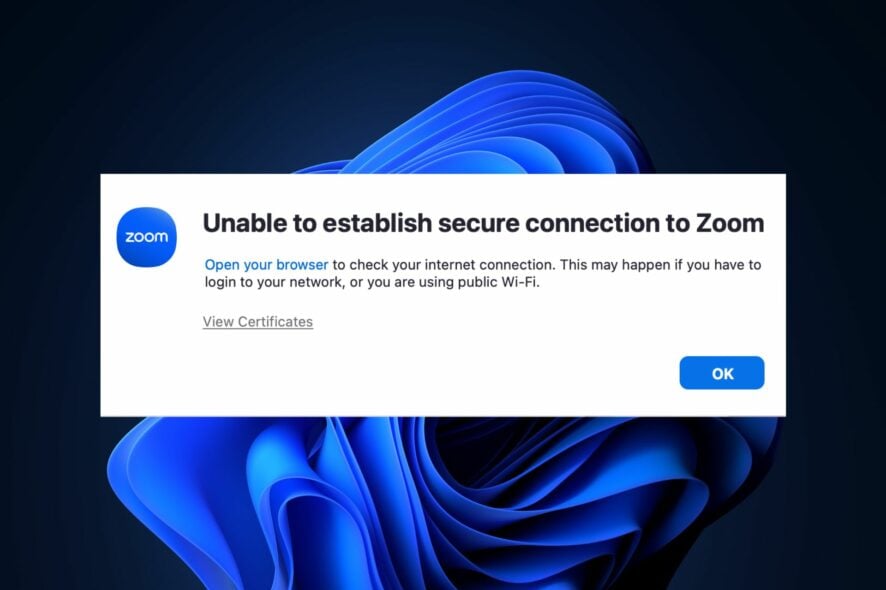Click the blue Zoom logo icon

(146, 237)
